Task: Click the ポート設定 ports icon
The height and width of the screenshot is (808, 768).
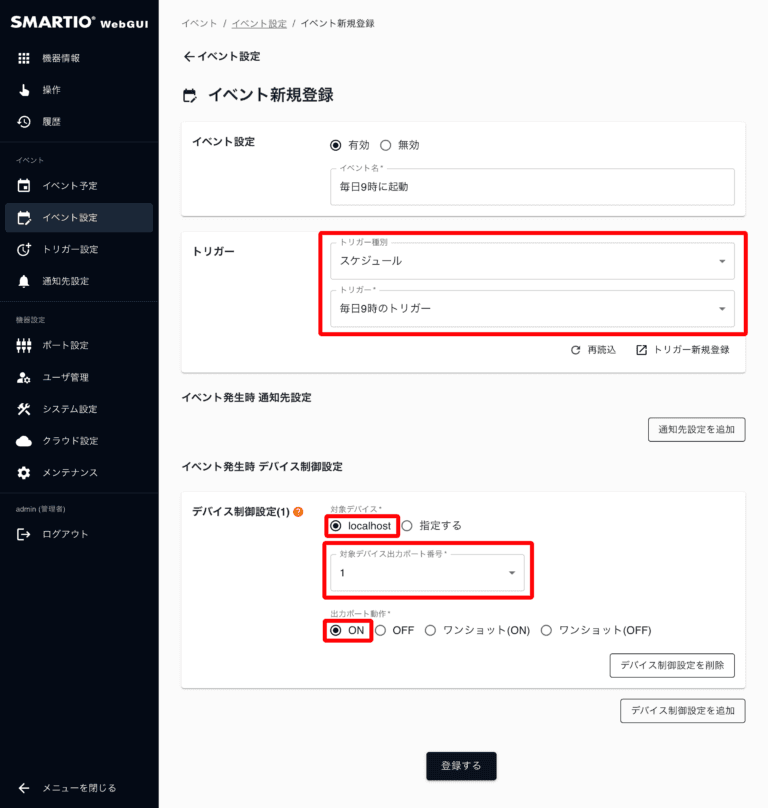Action: click(24, 345)
